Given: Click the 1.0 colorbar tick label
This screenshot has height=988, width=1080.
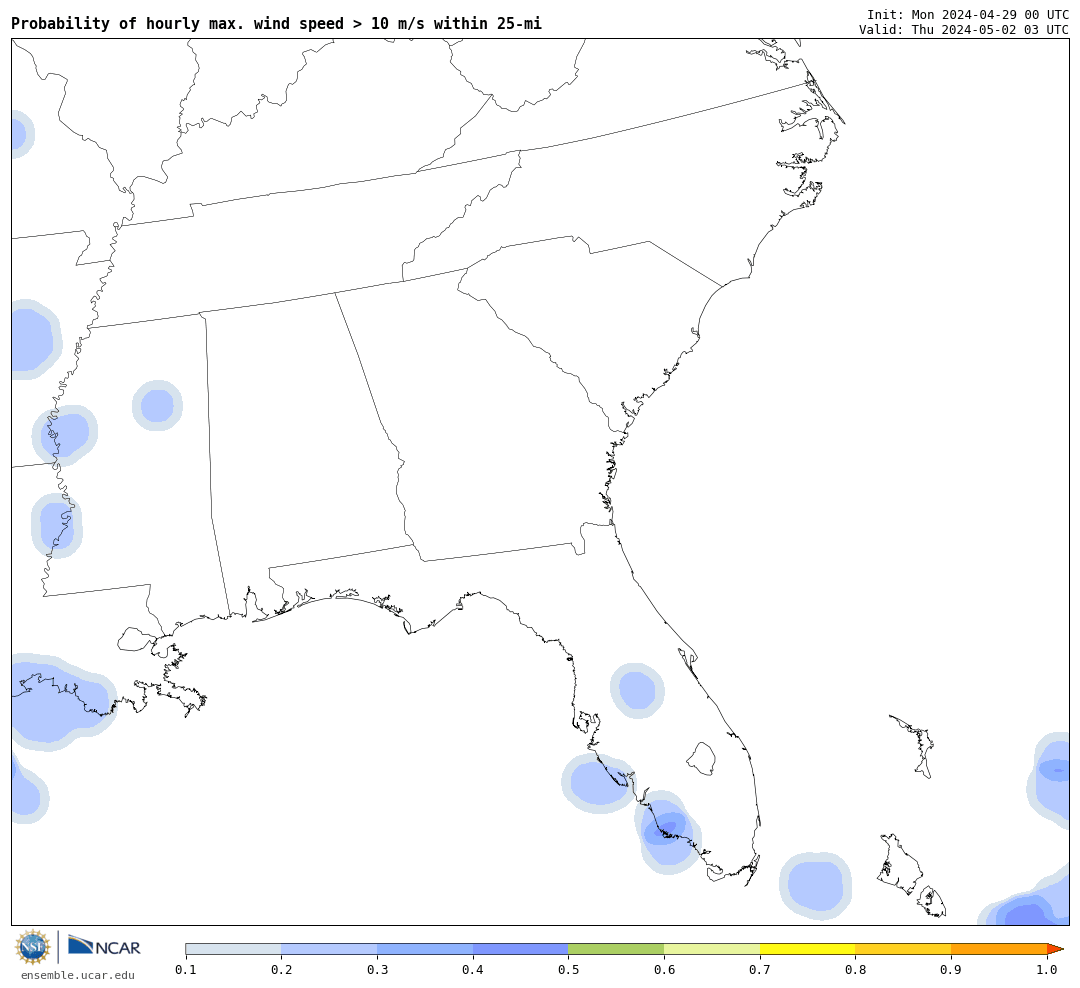Looking at the screenshot, I should (1047, 969).
